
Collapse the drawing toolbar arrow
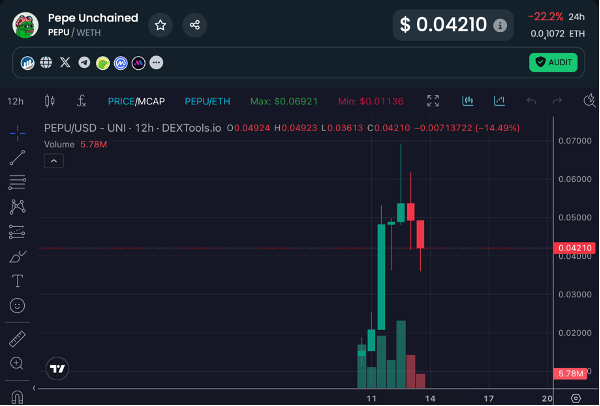coord(34,388)
